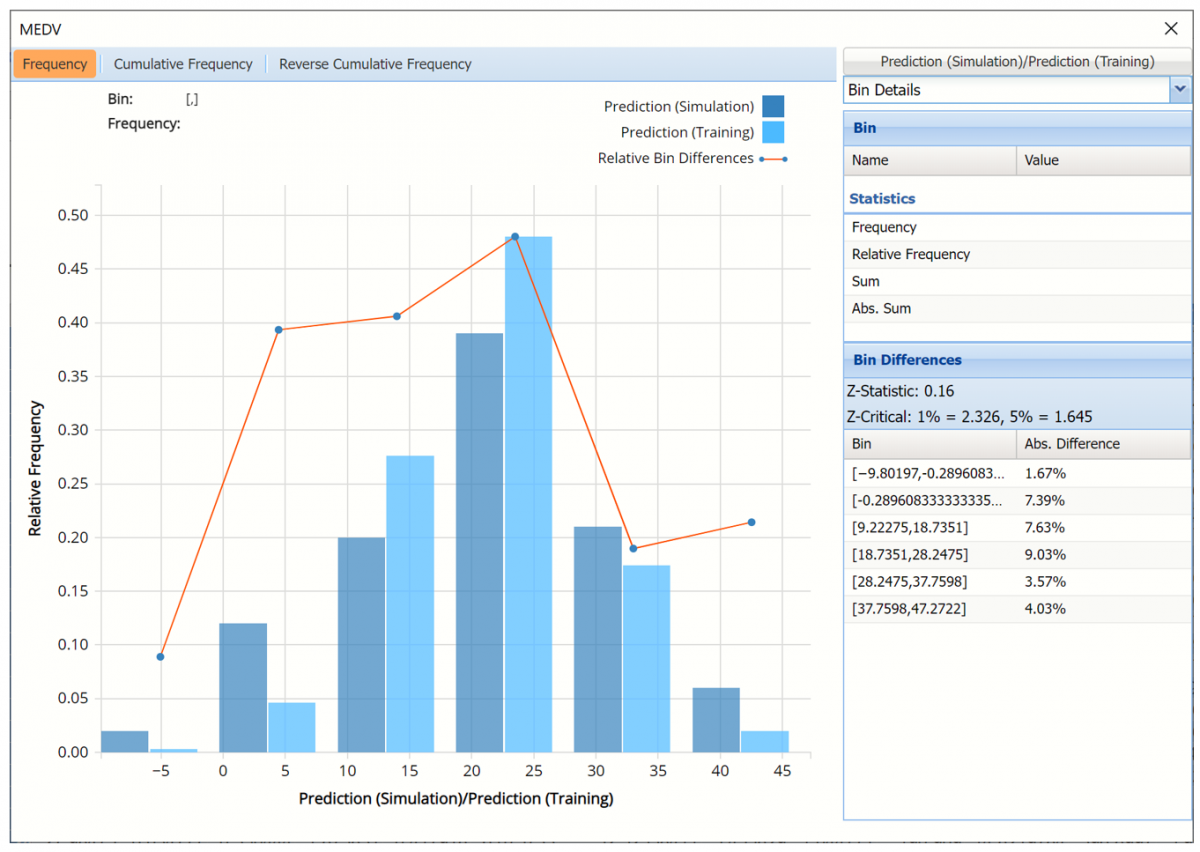
Task: Click Relative Bin Differences legend line icon
Action: [773, 159]
